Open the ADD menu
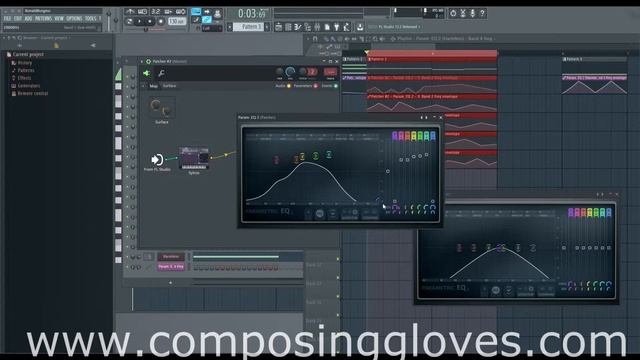The height and width of the screenshot is (360, 640). (28, 19)
